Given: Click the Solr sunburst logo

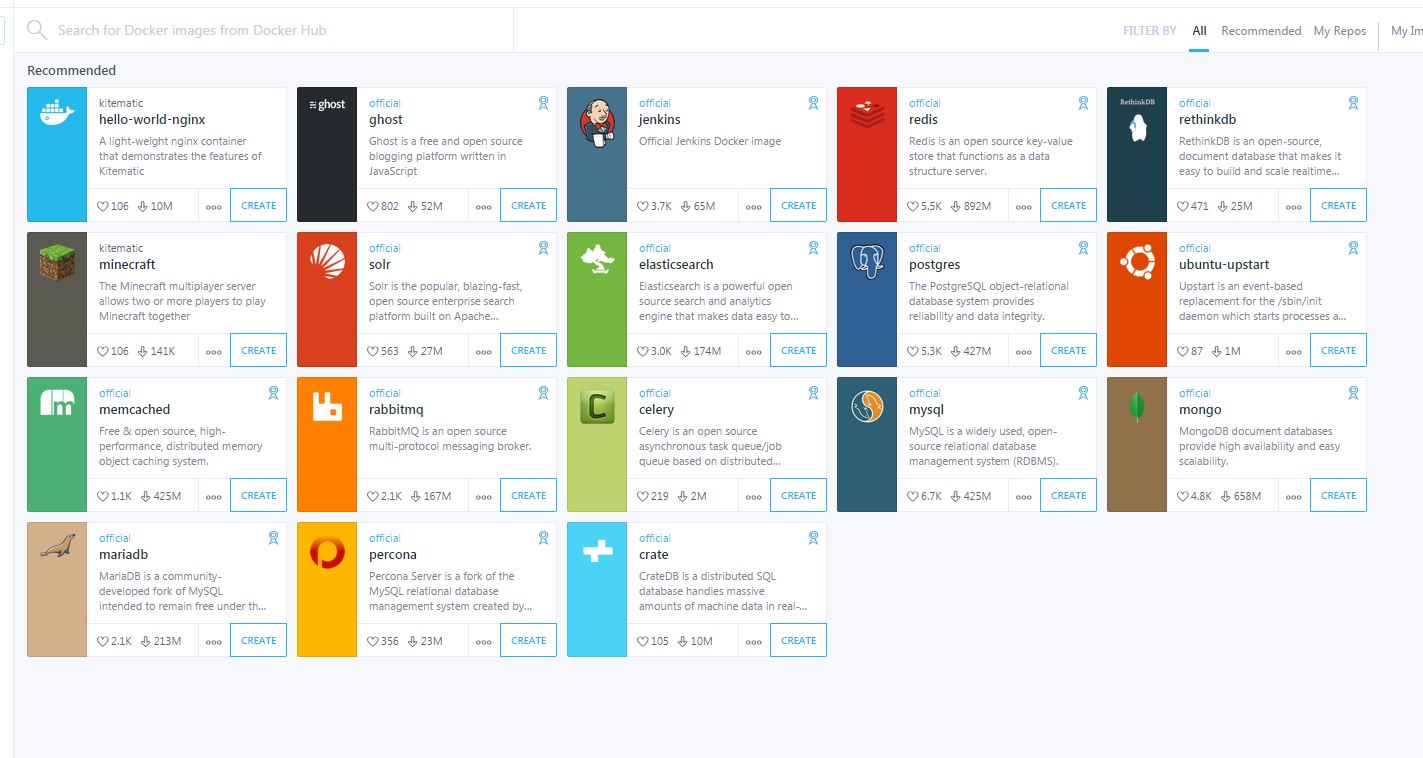Looking at the screenshot, I should click(327, 260).
